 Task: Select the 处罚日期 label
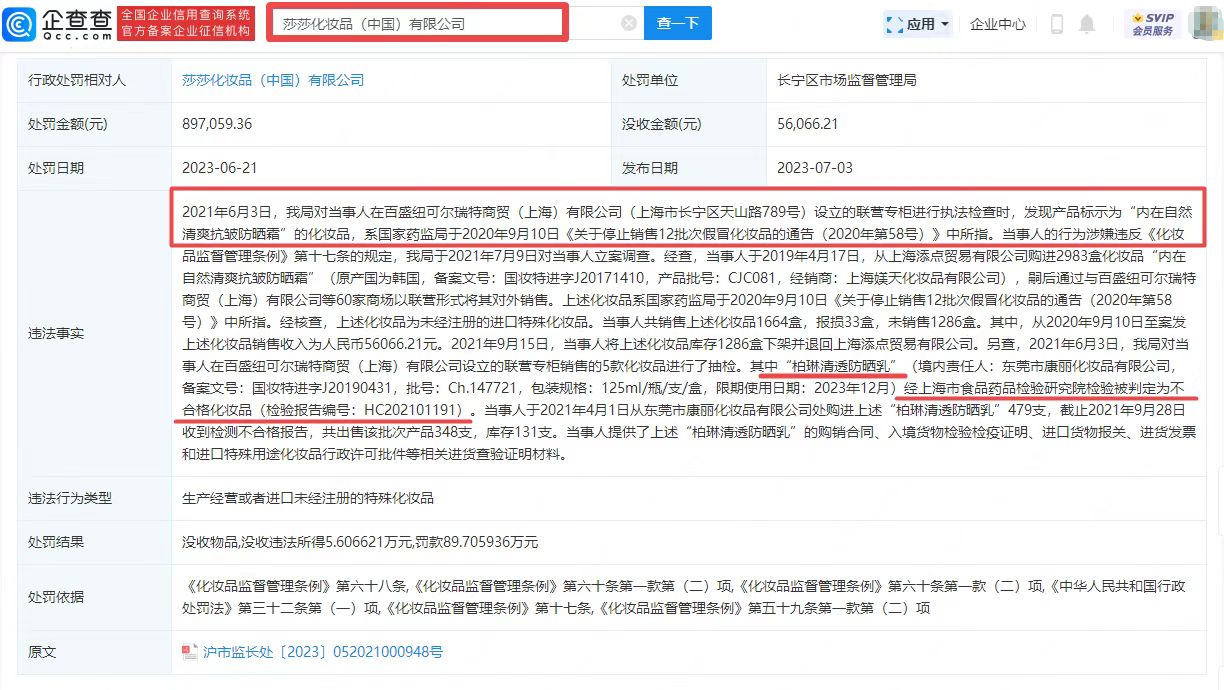pos(56,168)
